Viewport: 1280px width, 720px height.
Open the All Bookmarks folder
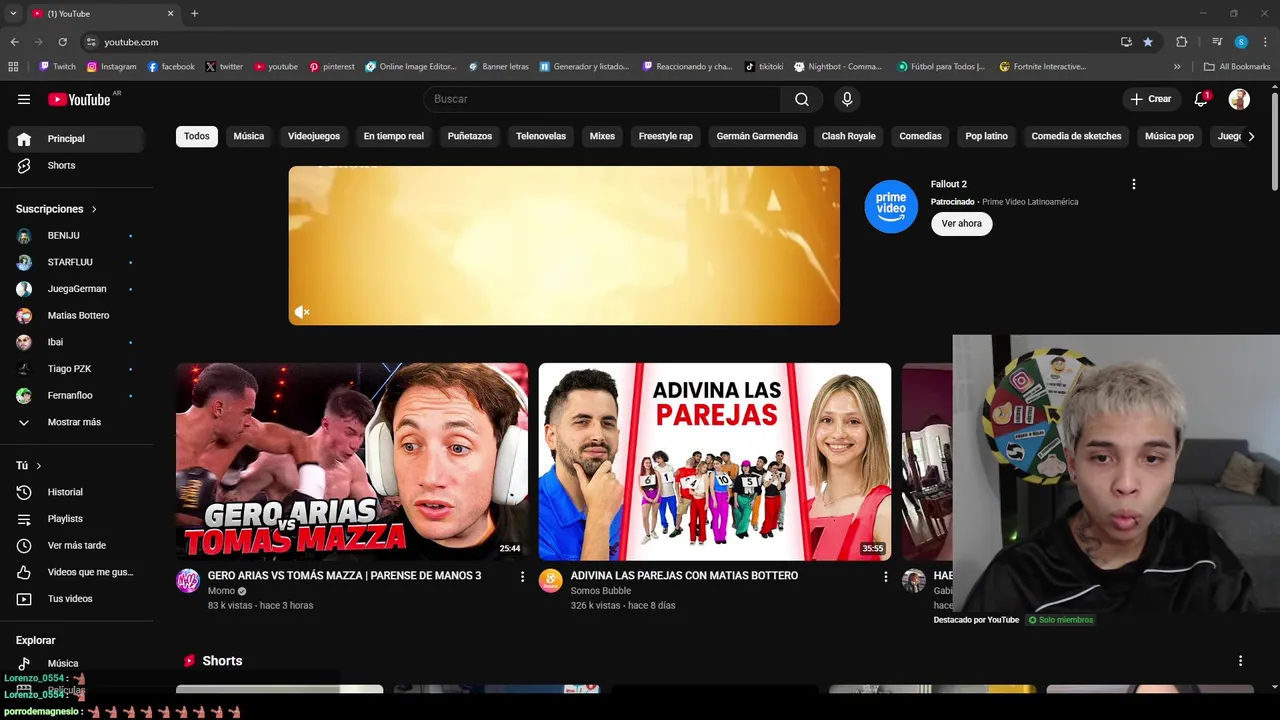1237,67
